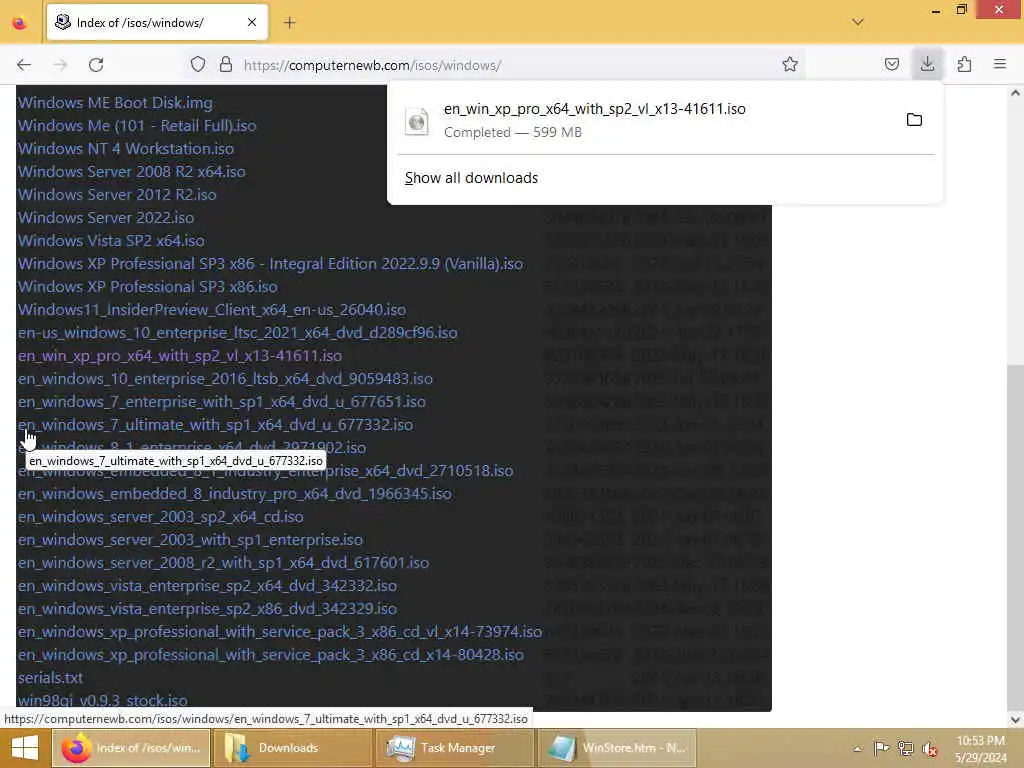Toggle the Downloads toolbar button
Screen dimensions: 1024x768
pyautogui.click(x=927, y=65)
